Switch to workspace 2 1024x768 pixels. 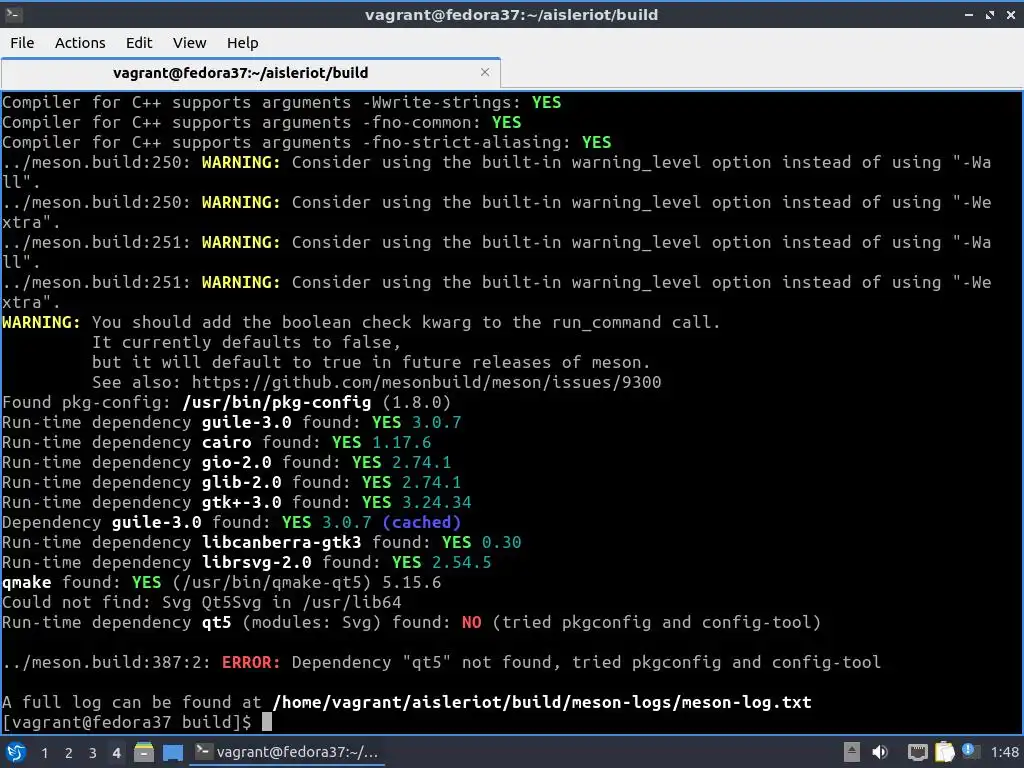click(x=68, y=753)
